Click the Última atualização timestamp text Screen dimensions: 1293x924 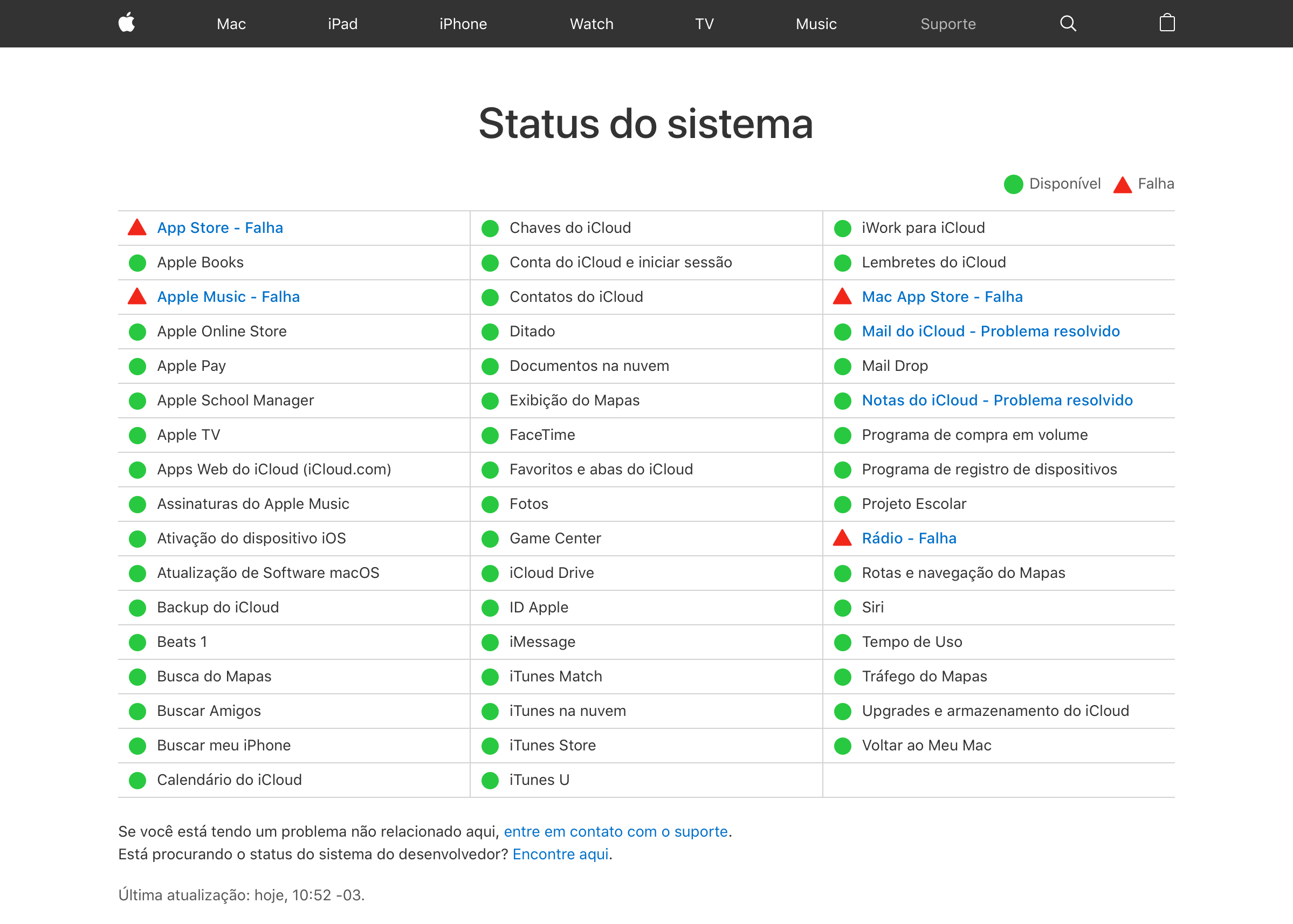pos(242,895)
